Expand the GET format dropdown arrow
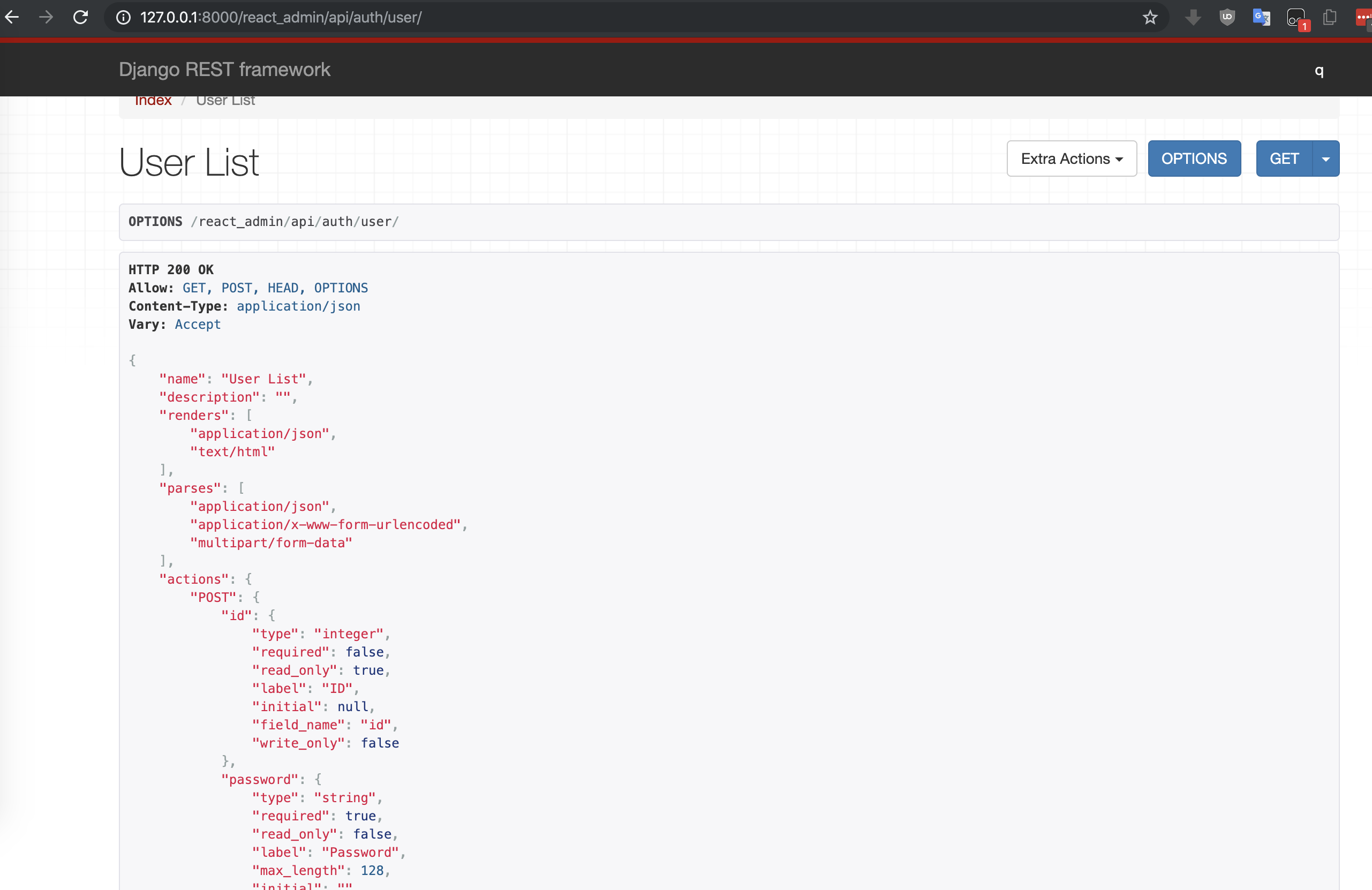Viewport: 1372px width, 890px height. coord(1325,159)
